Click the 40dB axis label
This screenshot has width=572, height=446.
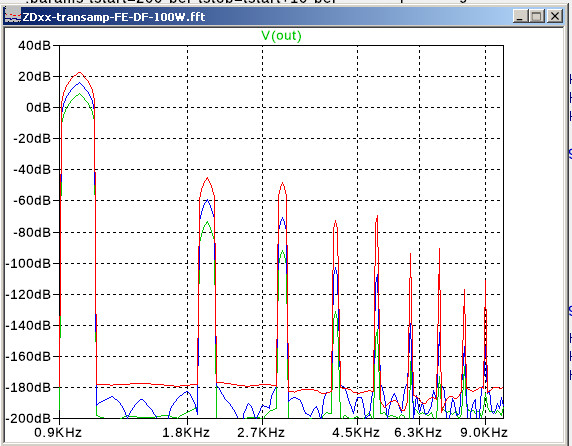pyautogui.click(x=34, y=46)
